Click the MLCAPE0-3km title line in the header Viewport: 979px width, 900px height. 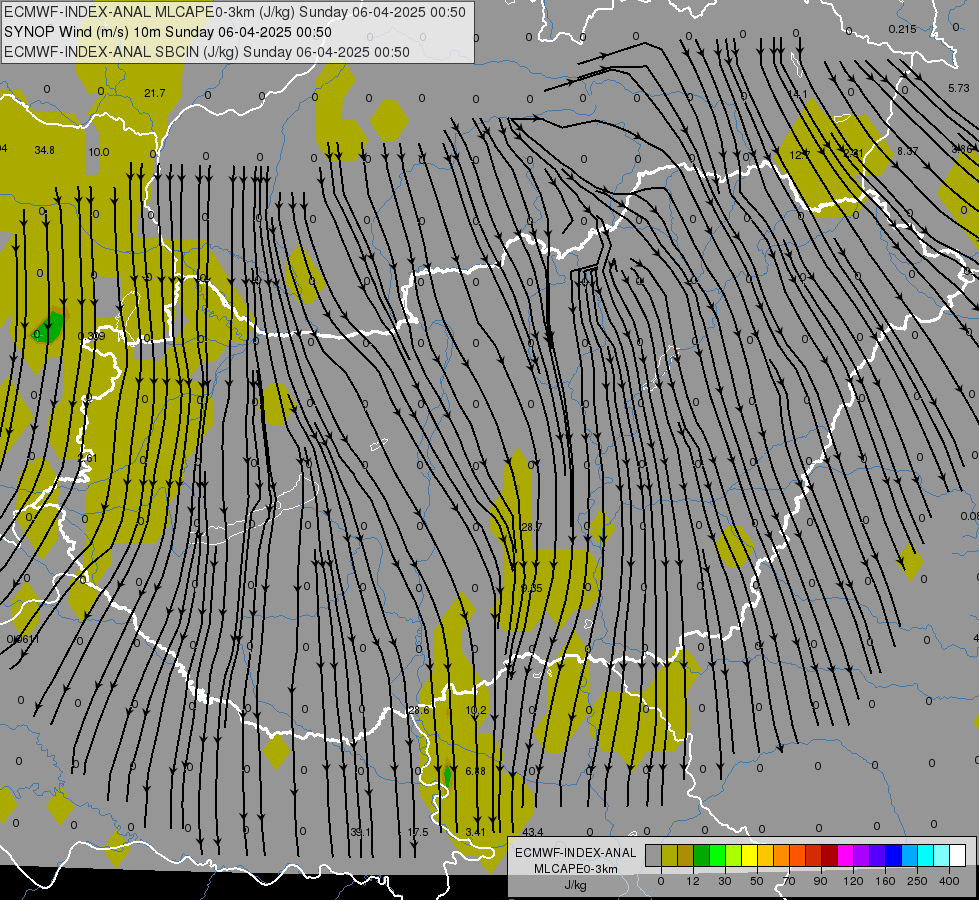(x=235, y=12)
